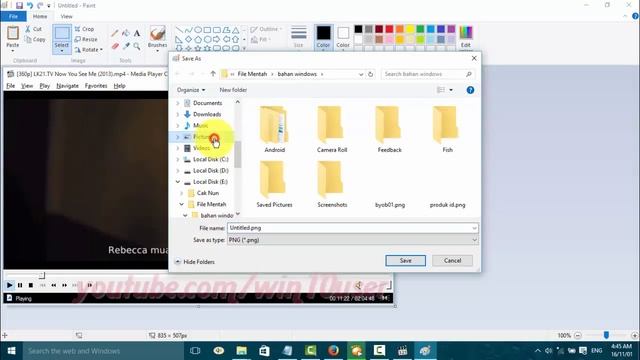The image size is (640, 360).
Task: Select the Pencil tool in Paint
Action: 115,33
